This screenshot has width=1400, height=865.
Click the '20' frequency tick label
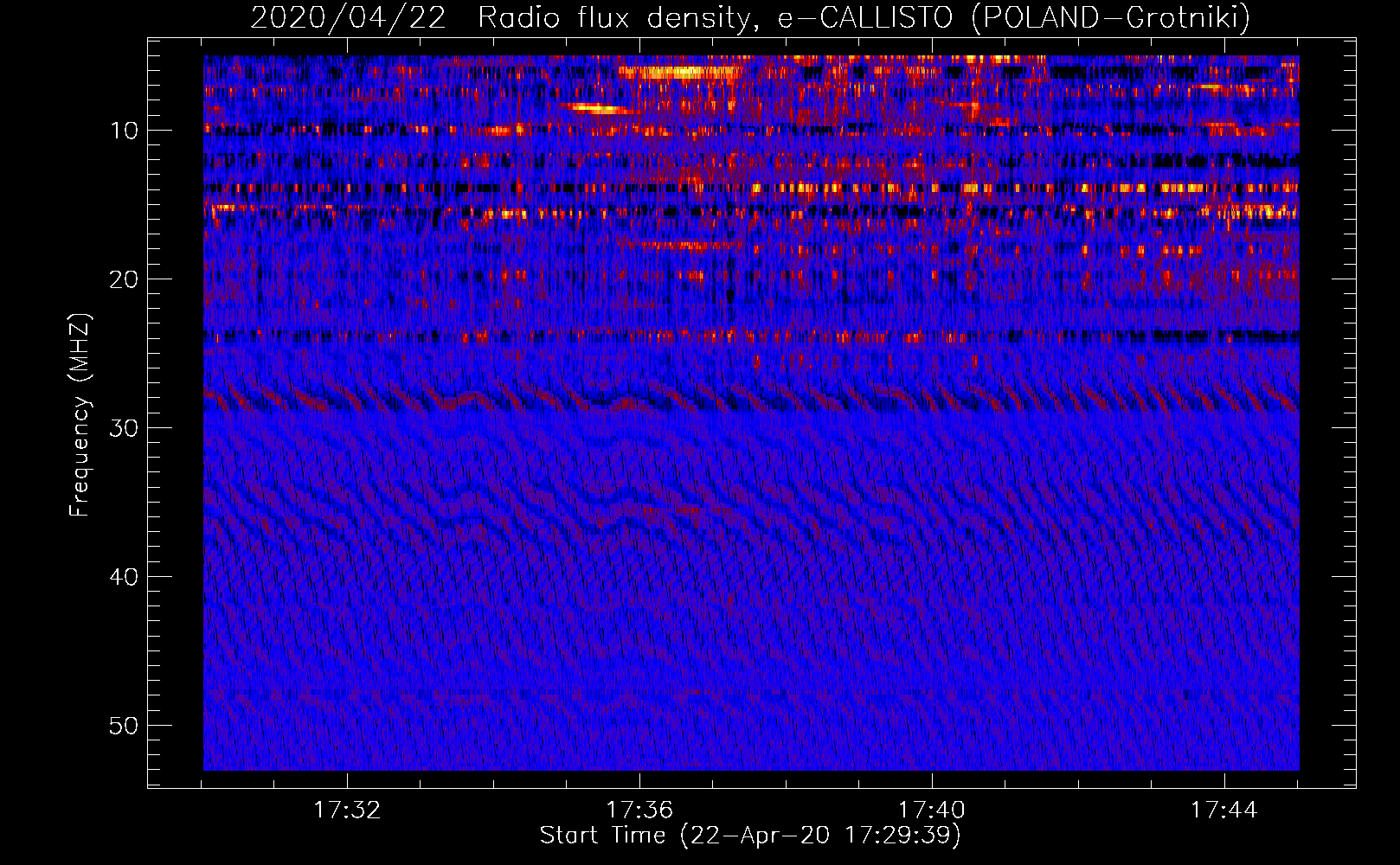125,279
